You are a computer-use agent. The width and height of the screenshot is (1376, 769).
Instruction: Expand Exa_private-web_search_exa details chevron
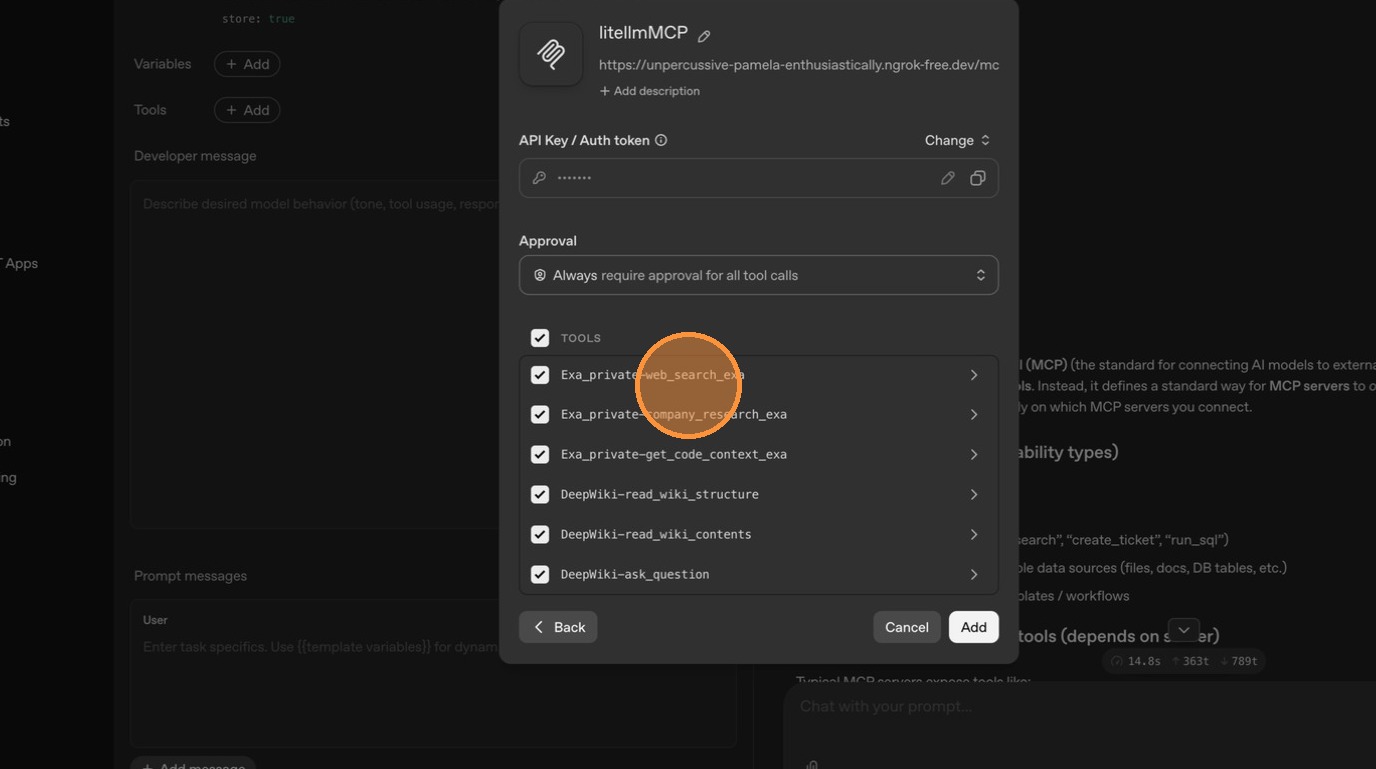pyautogui.click(x=974, y=375)
